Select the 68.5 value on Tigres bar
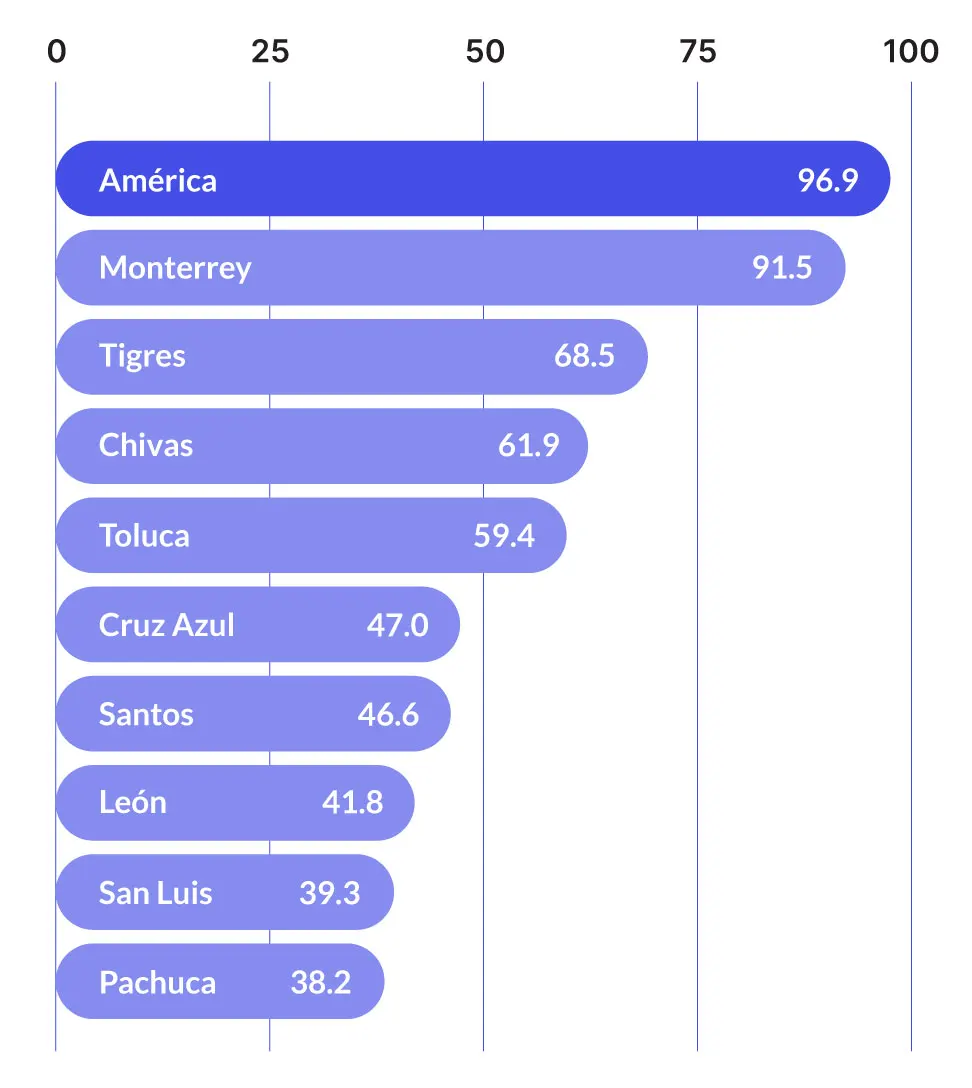The height and width of the screenshot is (1088, 972). [585, 356]
